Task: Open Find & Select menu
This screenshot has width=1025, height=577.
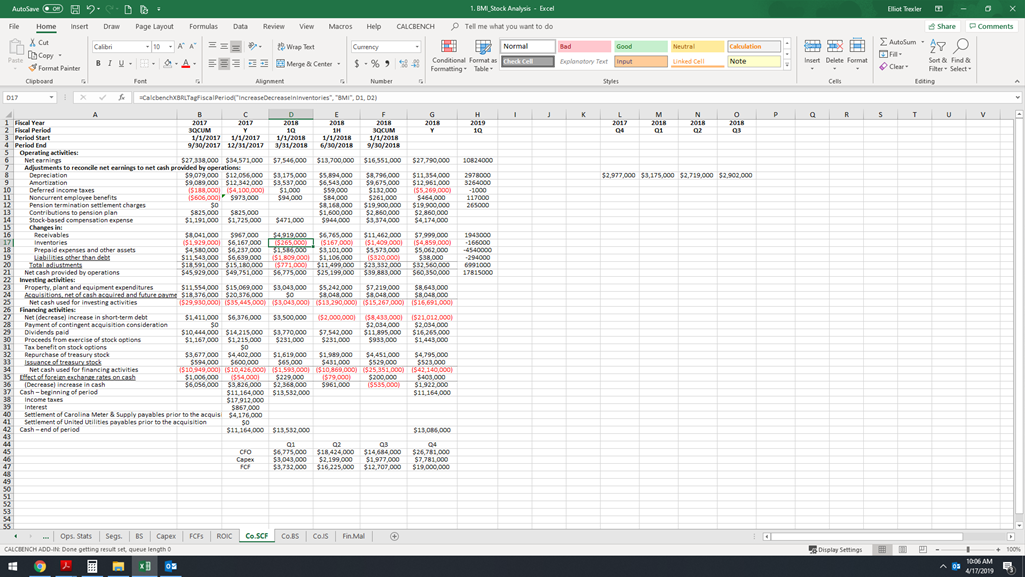Action: click(x=960, y=56)
